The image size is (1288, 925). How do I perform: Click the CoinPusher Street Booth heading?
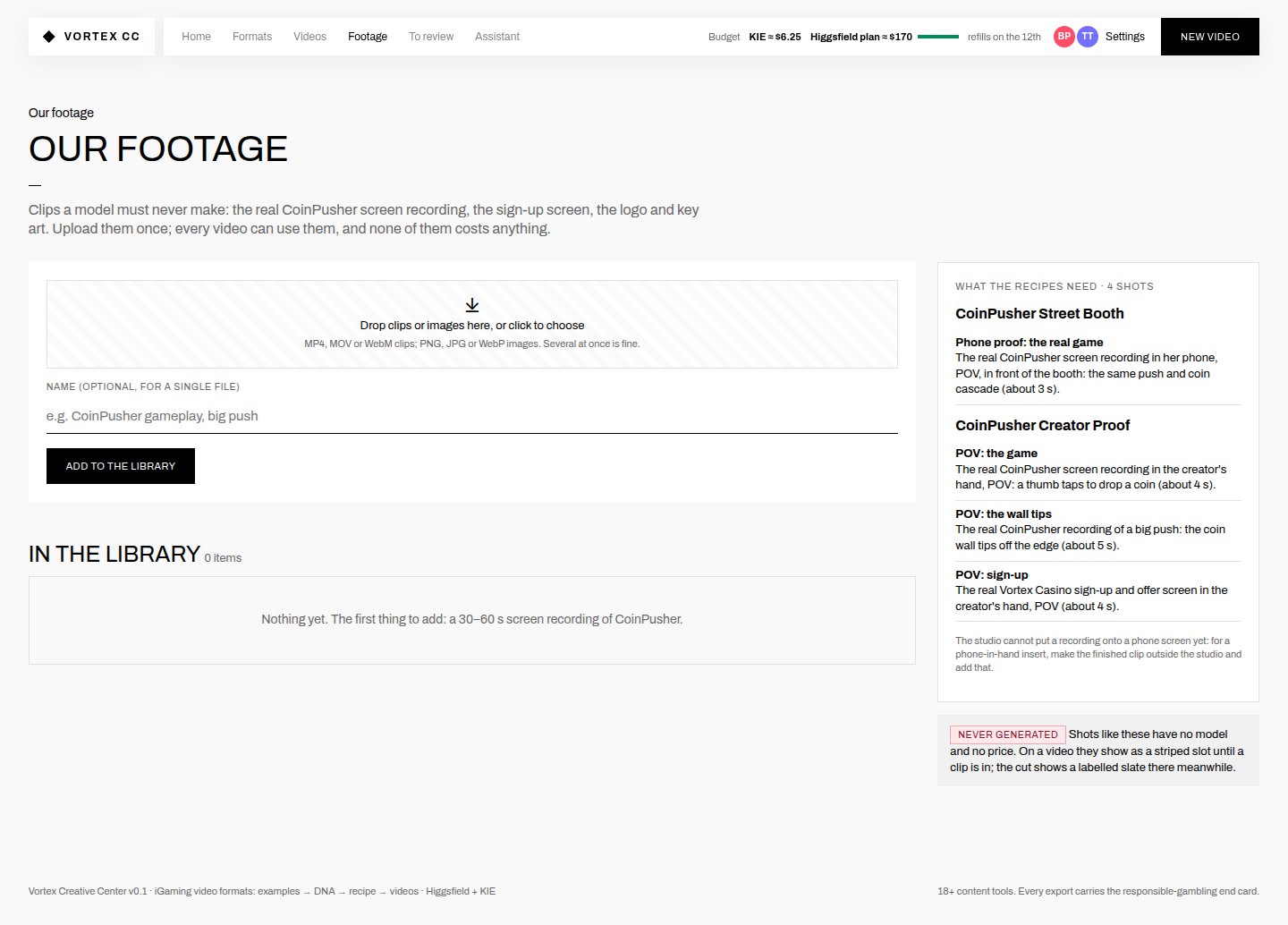point(1039,313)
